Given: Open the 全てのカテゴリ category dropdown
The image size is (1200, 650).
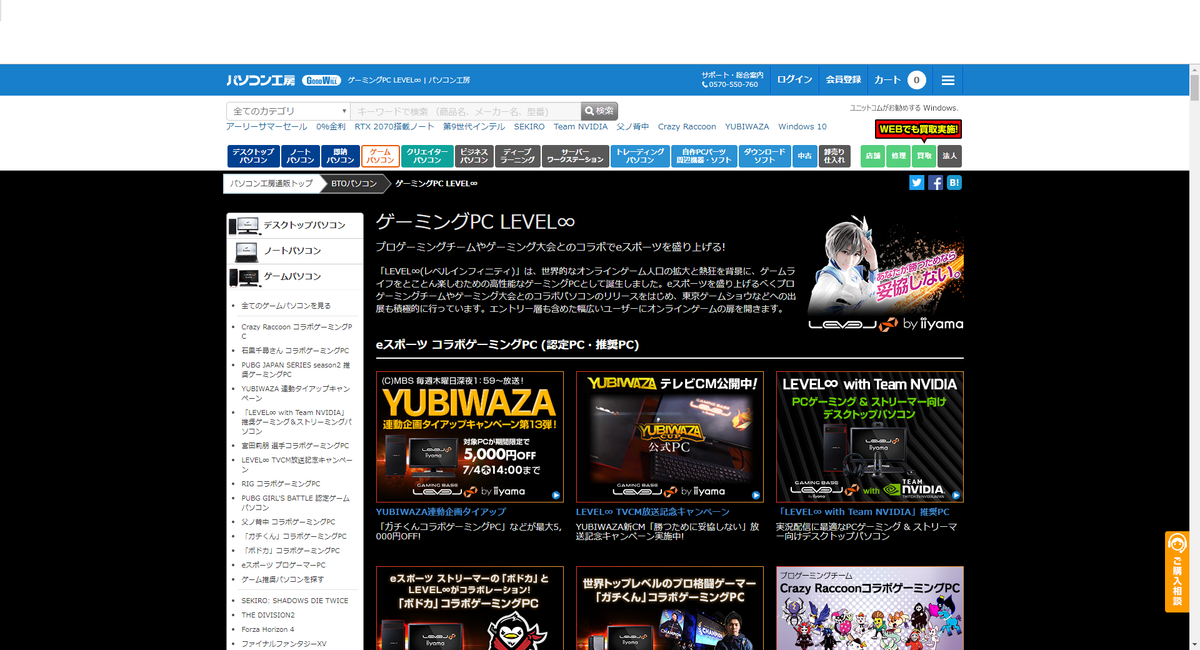Looking at the screenshot, I should point(288,111).
